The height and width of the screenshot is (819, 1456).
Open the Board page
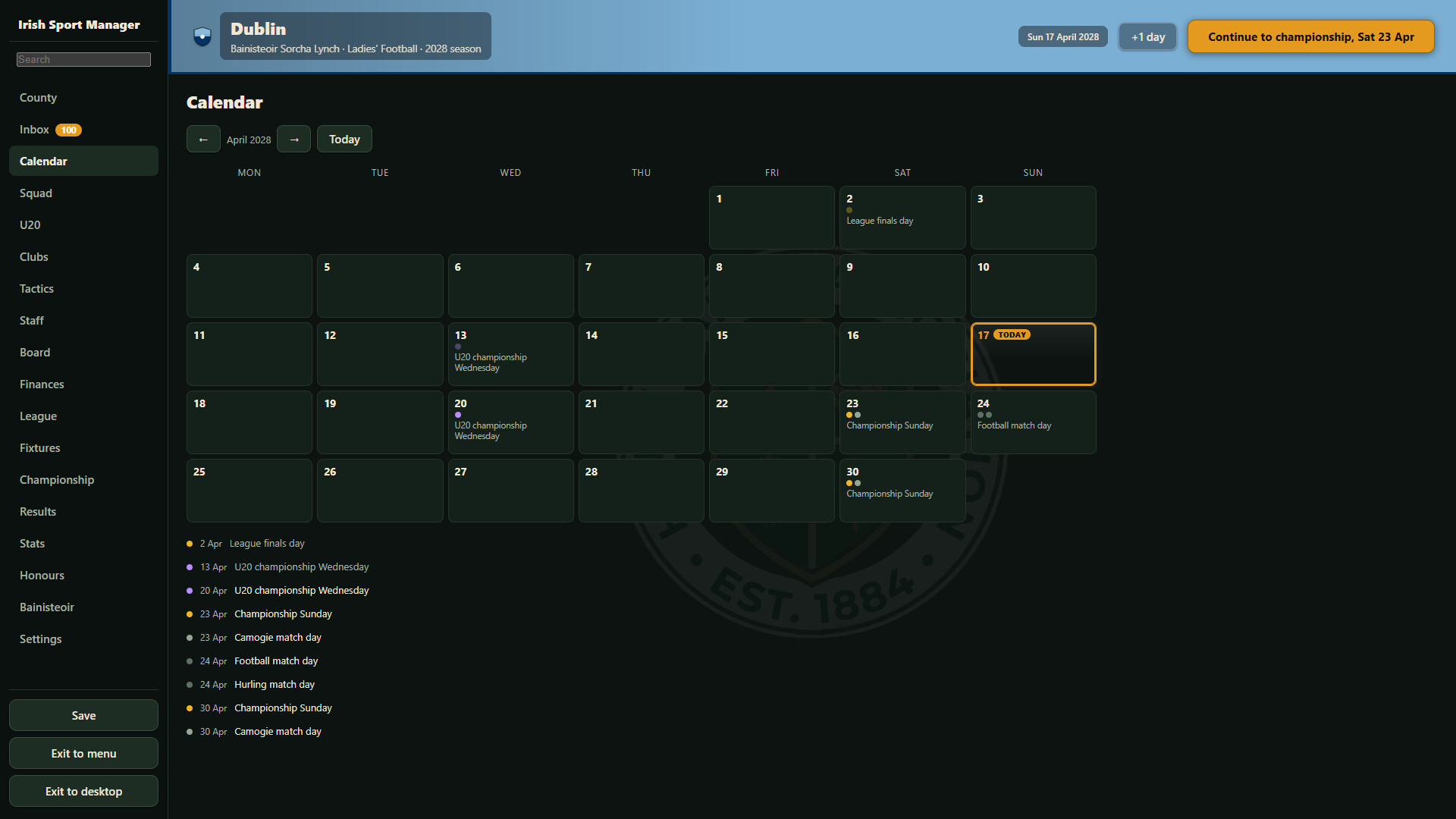coord(83,353)
